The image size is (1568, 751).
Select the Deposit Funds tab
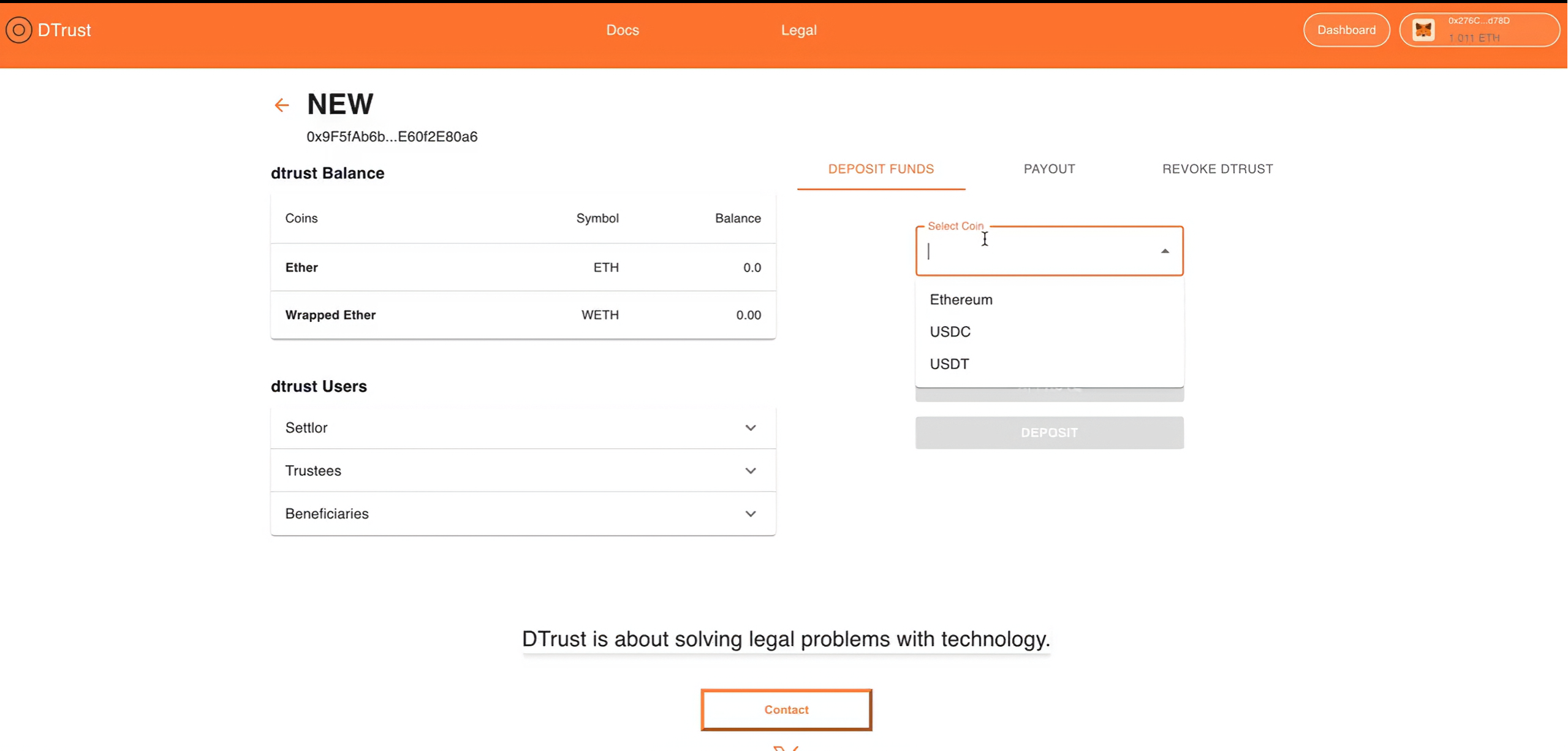(x=881, y=169)
